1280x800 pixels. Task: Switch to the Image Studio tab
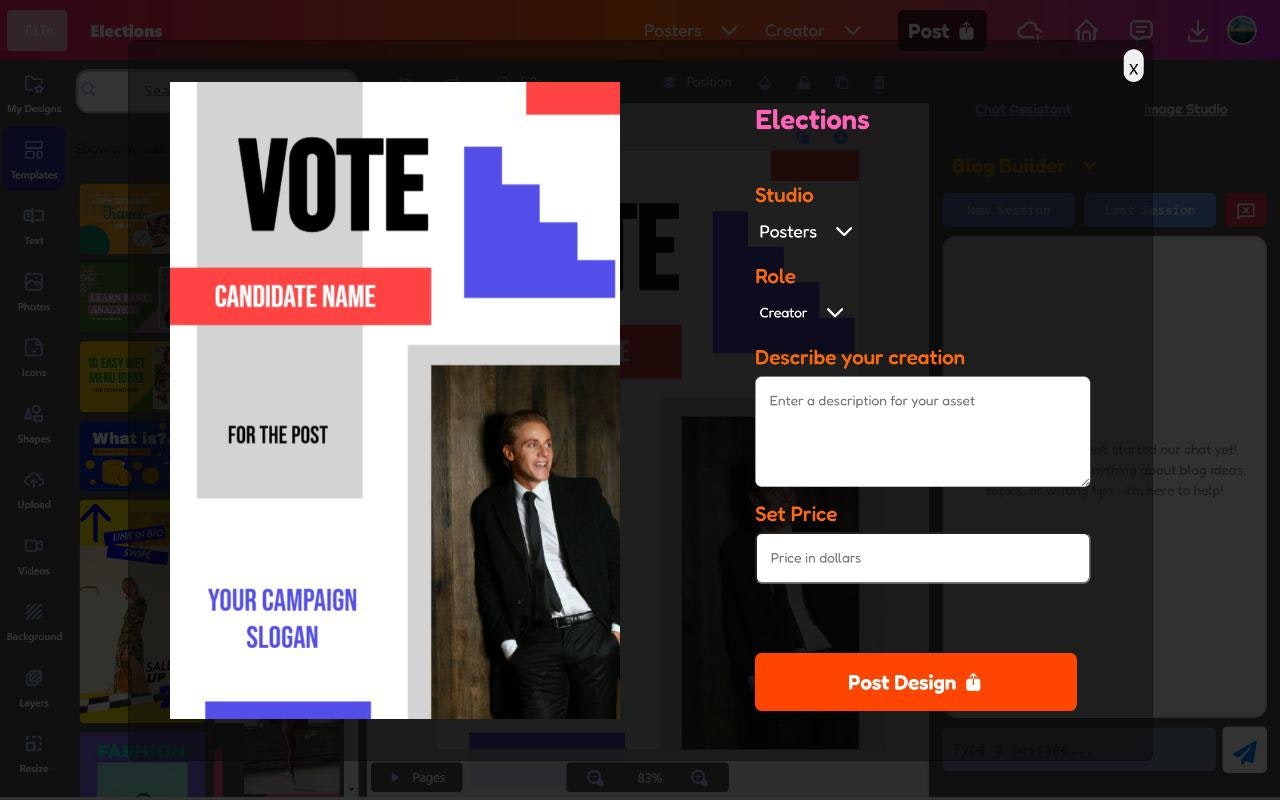coord(1185,109)
